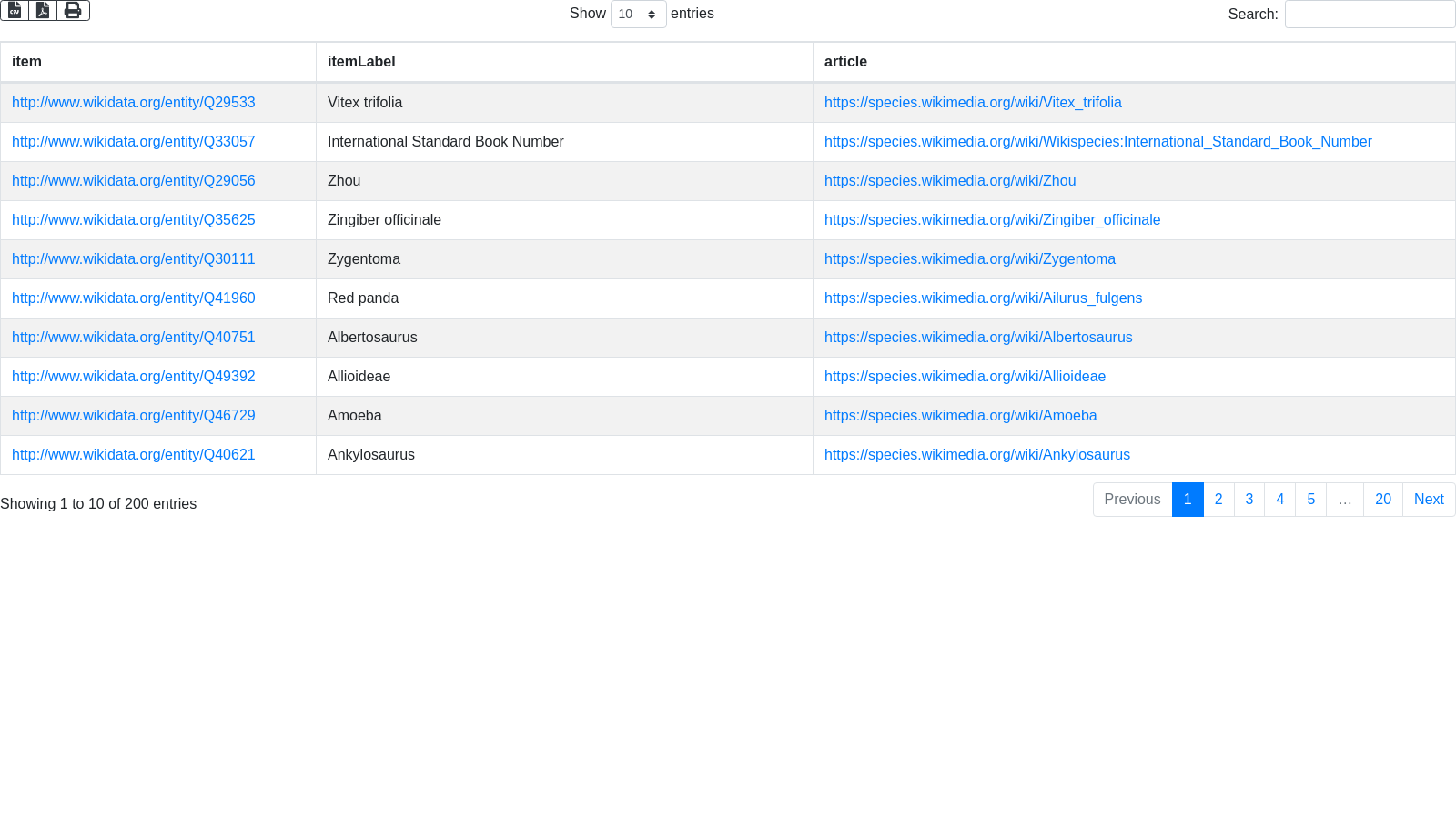
Task: Go to pagination page 3
Action: click(x=1249, y=500)
